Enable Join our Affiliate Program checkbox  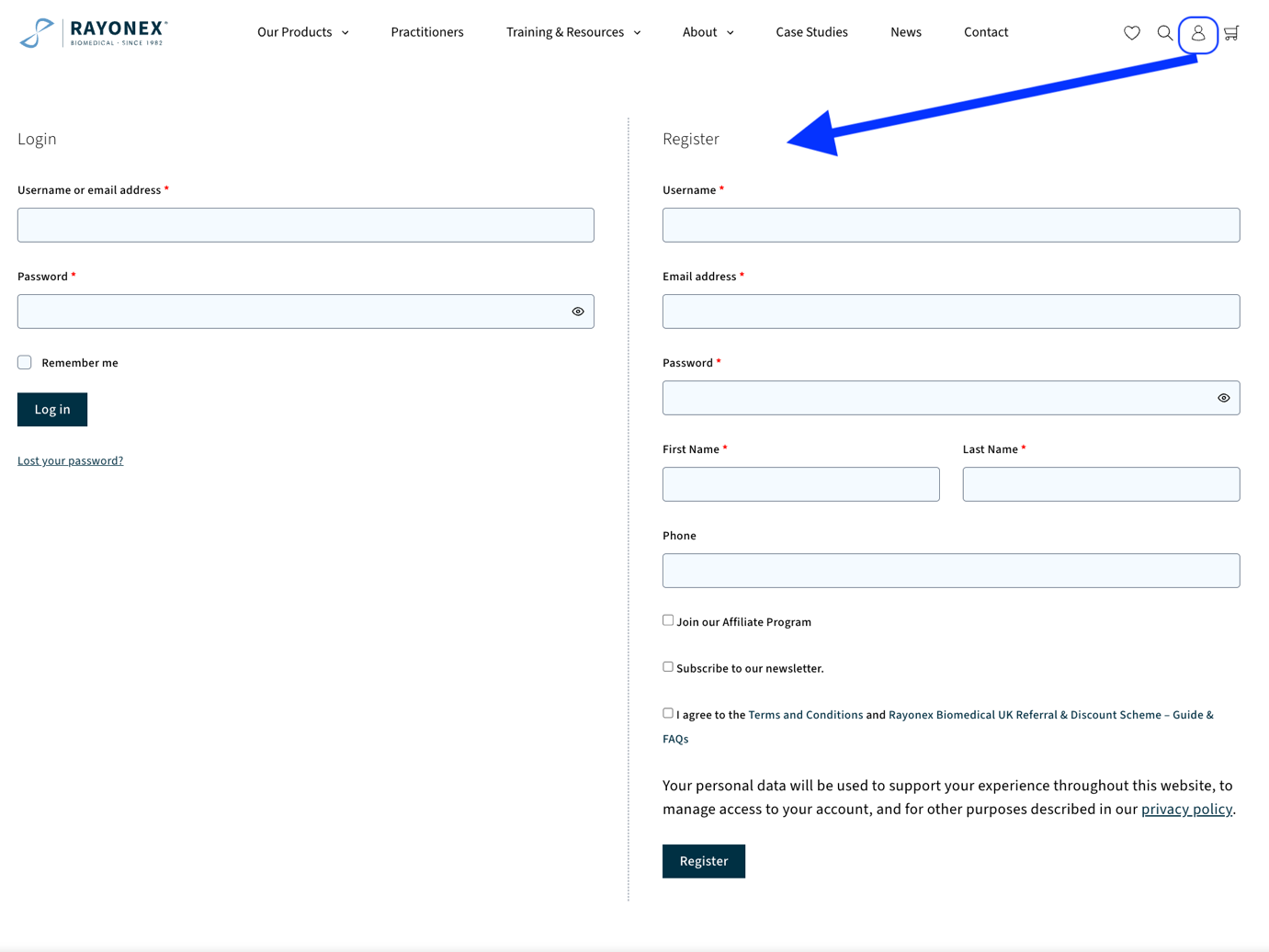(668, 620)
